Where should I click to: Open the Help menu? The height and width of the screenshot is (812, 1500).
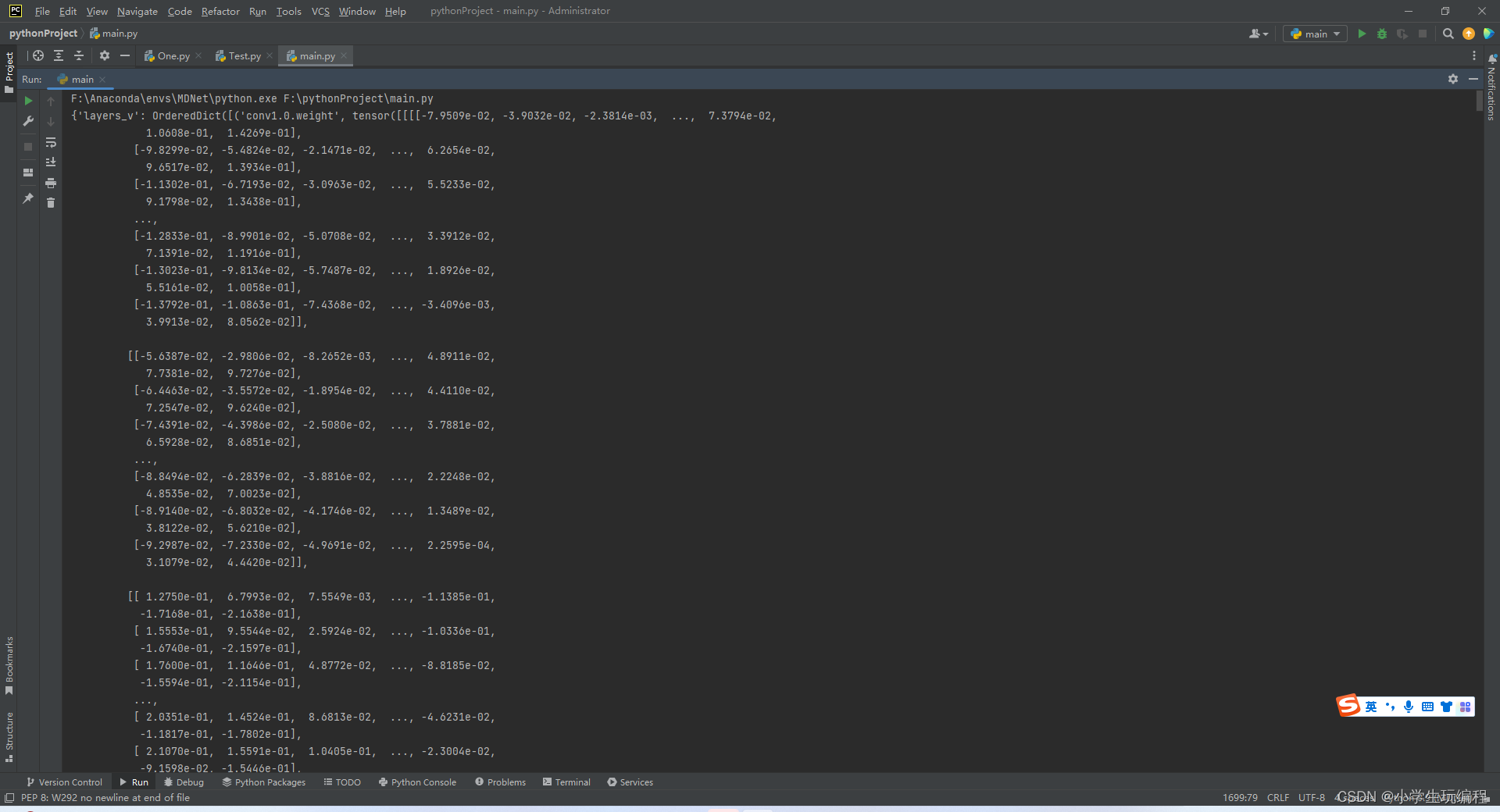point(395,11)
